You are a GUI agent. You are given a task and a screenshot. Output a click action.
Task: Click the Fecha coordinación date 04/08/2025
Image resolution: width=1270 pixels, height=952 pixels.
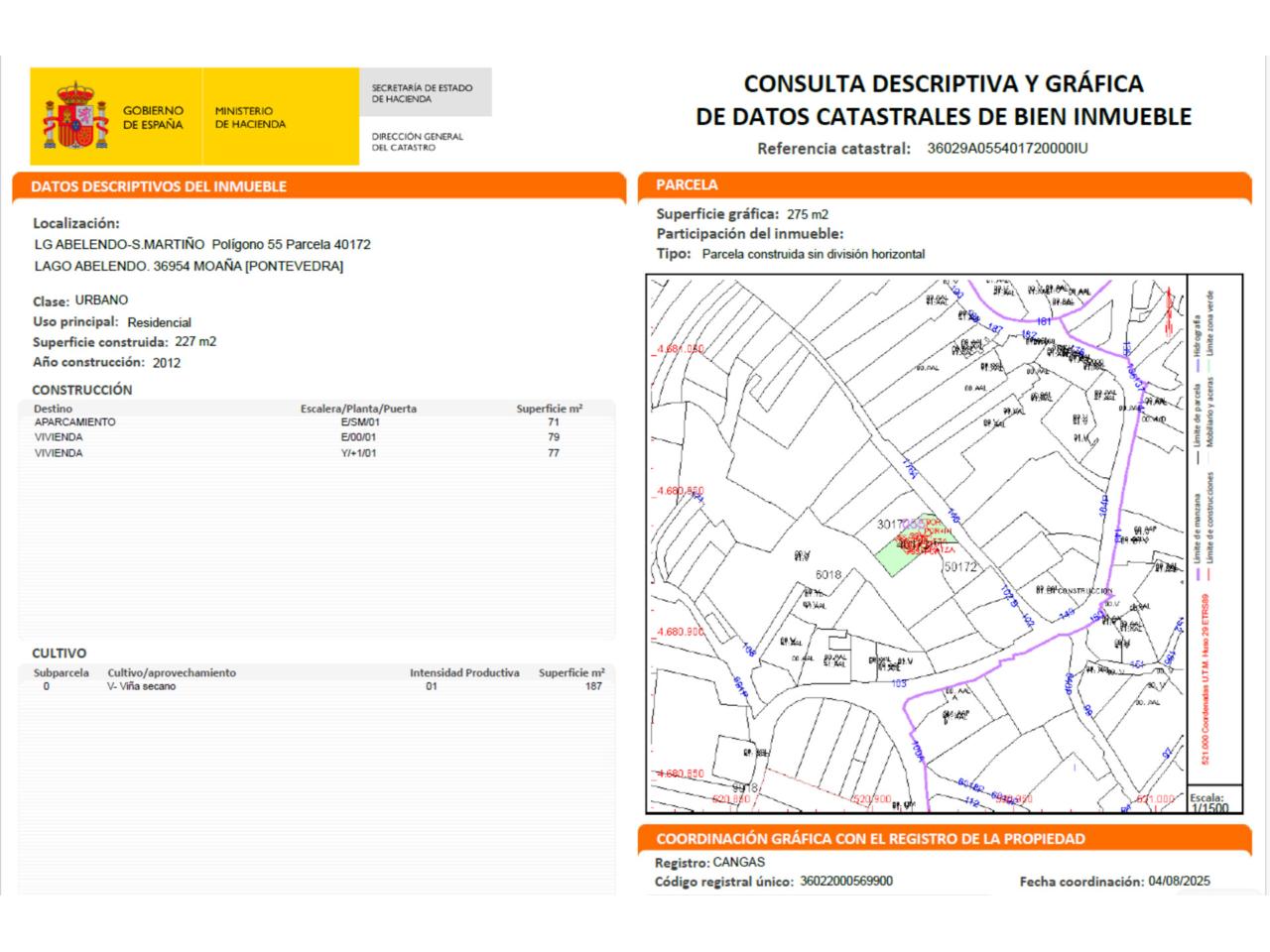click(x=1179, y=881)
